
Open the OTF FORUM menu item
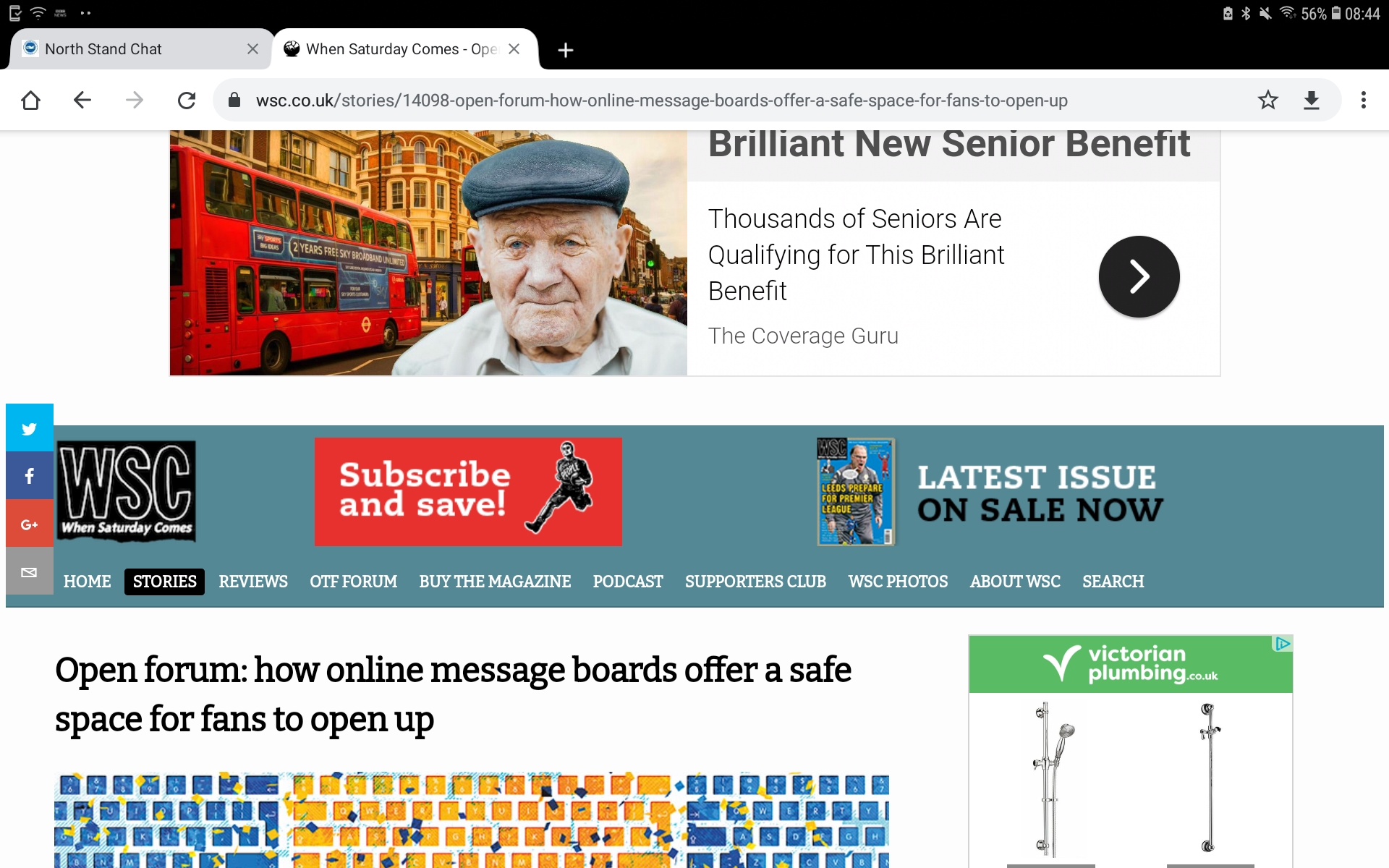(353, 582)
